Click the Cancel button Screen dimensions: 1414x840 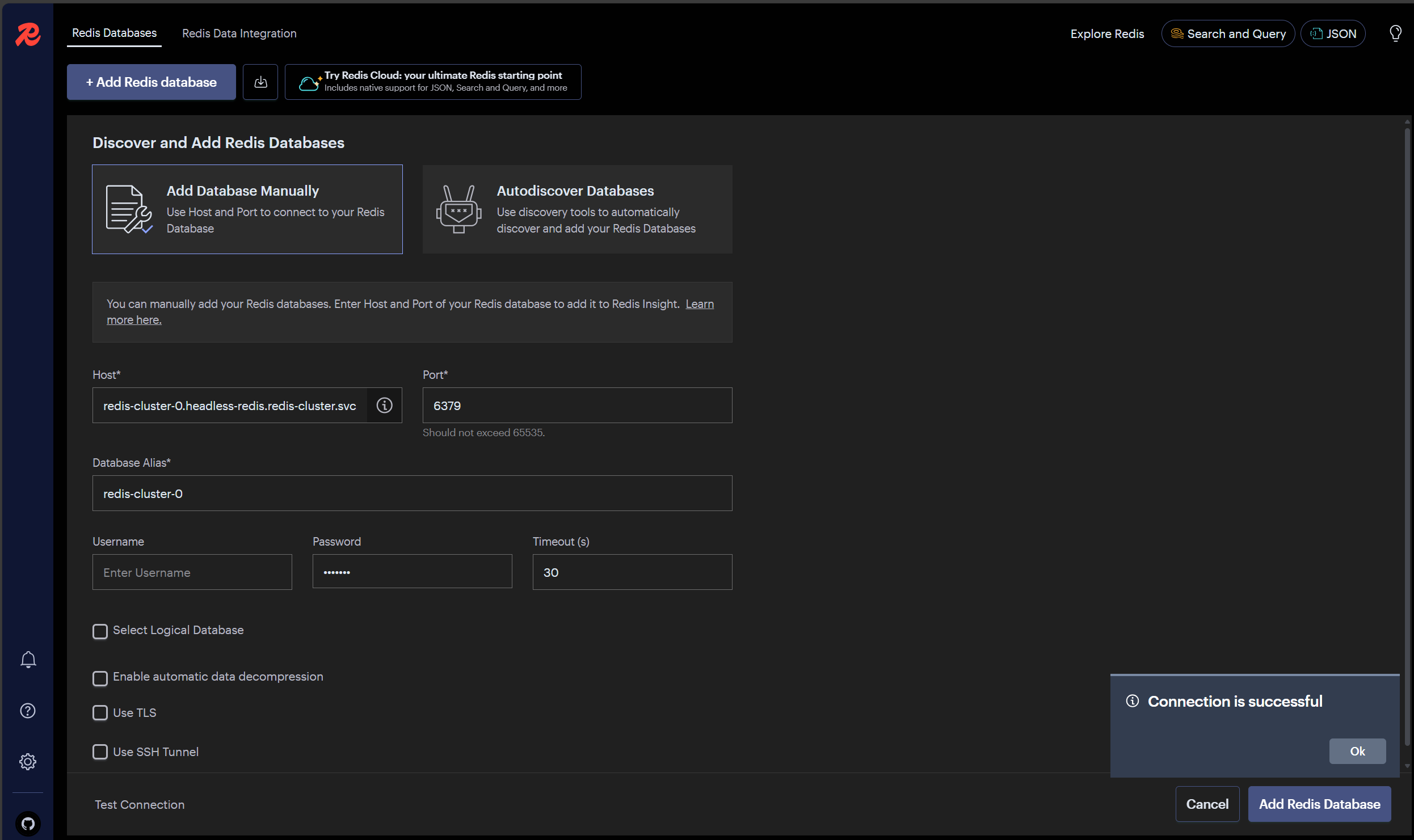(x=1207, y=804)
